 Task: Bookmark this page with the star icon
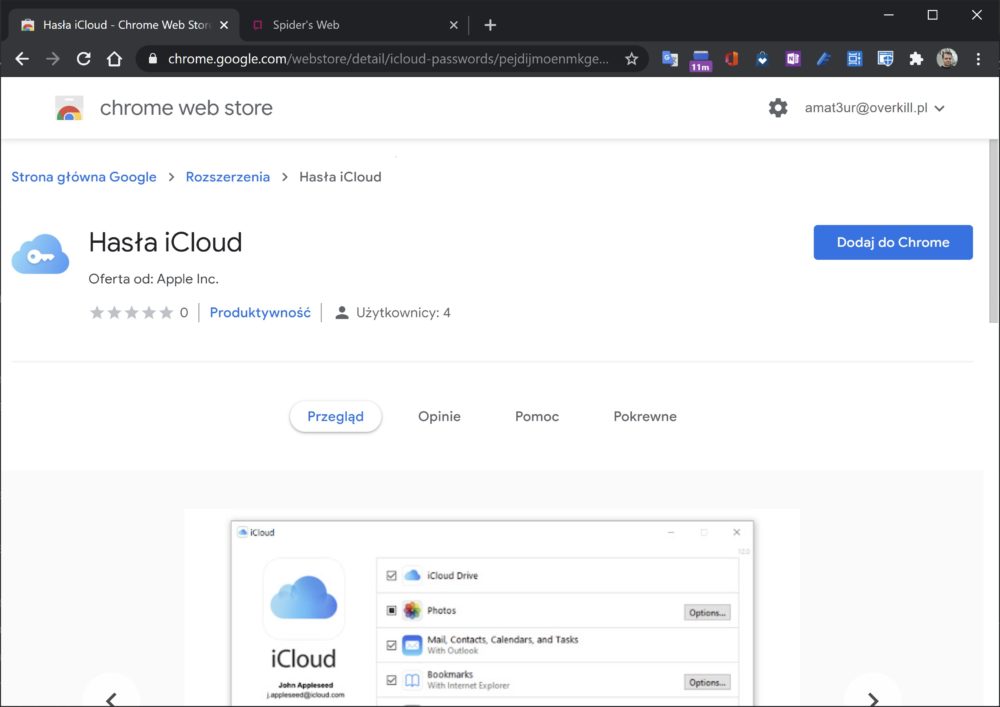tap(631, 59)
